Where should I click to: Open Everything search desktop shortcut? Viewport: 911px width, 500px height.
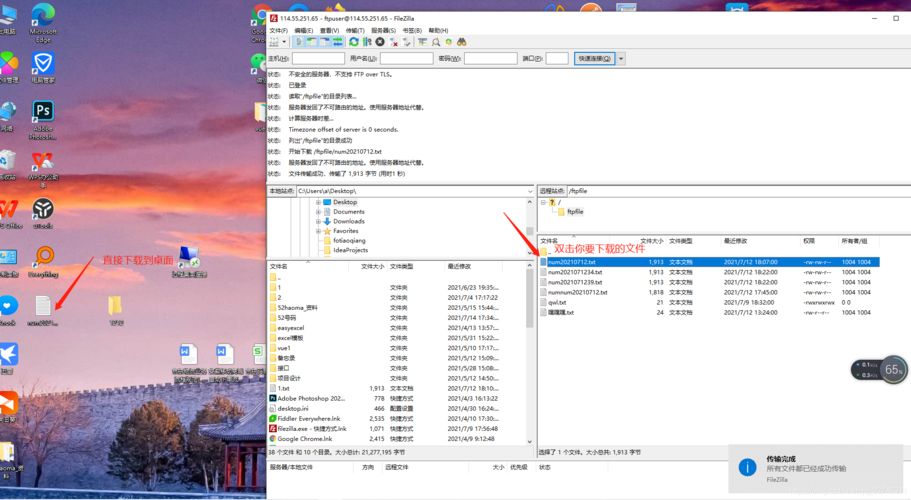coord(43,262)
